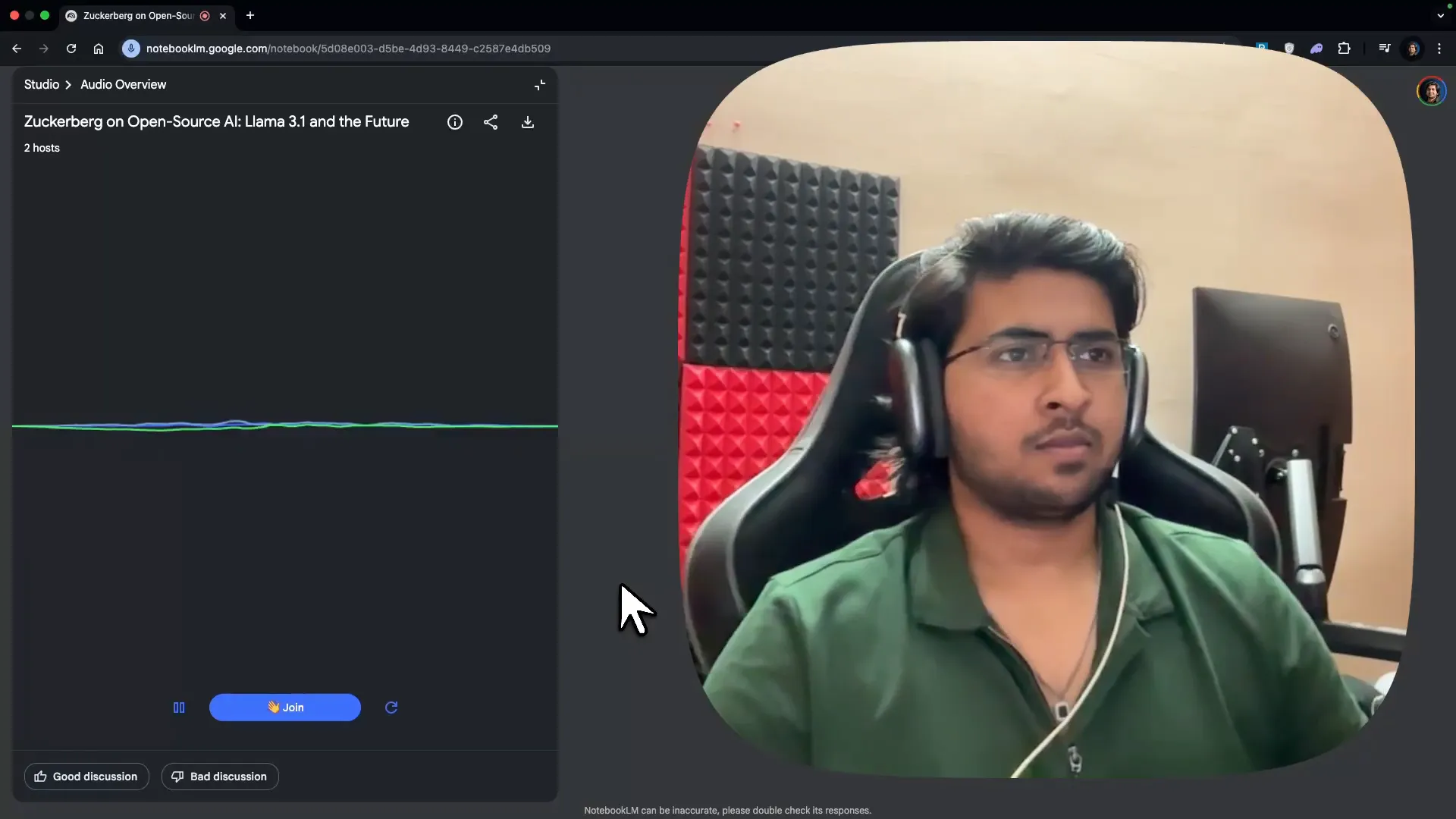
Task: Click the title 'Zuckerberg on Open-Source AI: Llama 3.1 and the Future'
Action: pos(216,122)
